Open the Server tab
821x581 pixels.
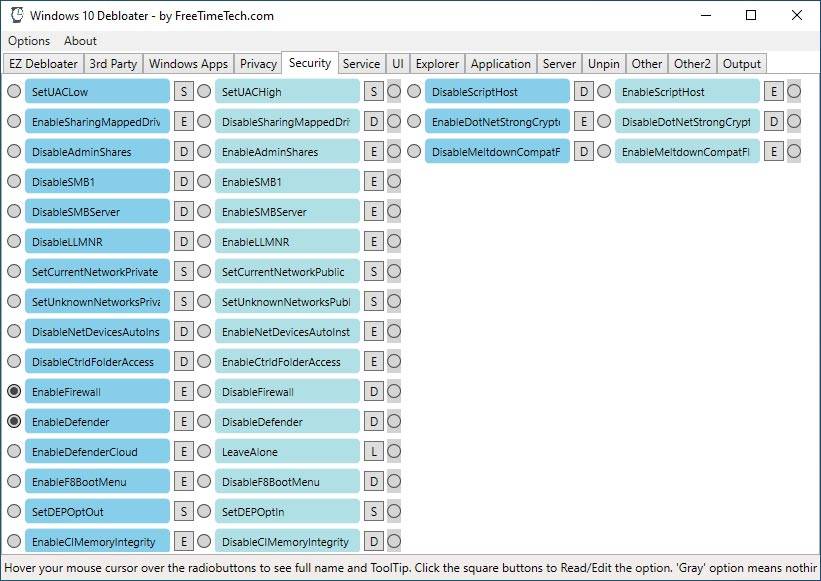click(559, 64)
